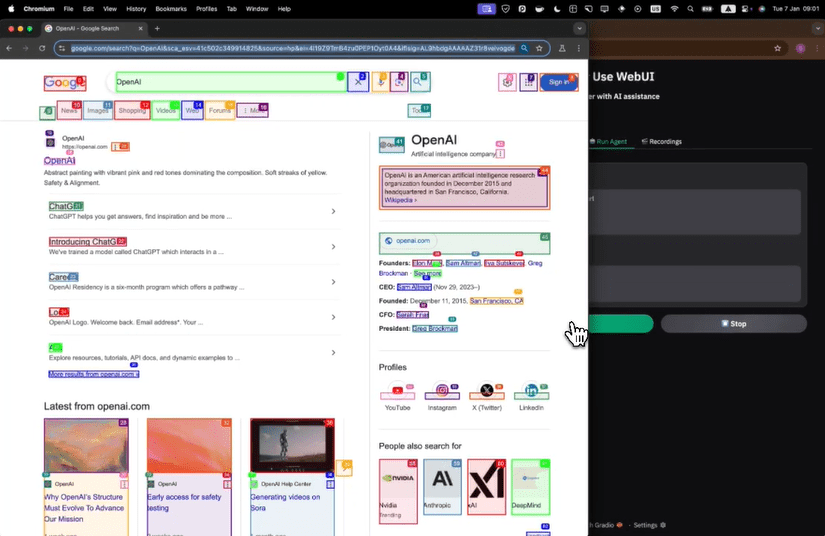825x536 pixels.
Task: Open Google quick settings gear icon
Action: [x=507, y=82]
